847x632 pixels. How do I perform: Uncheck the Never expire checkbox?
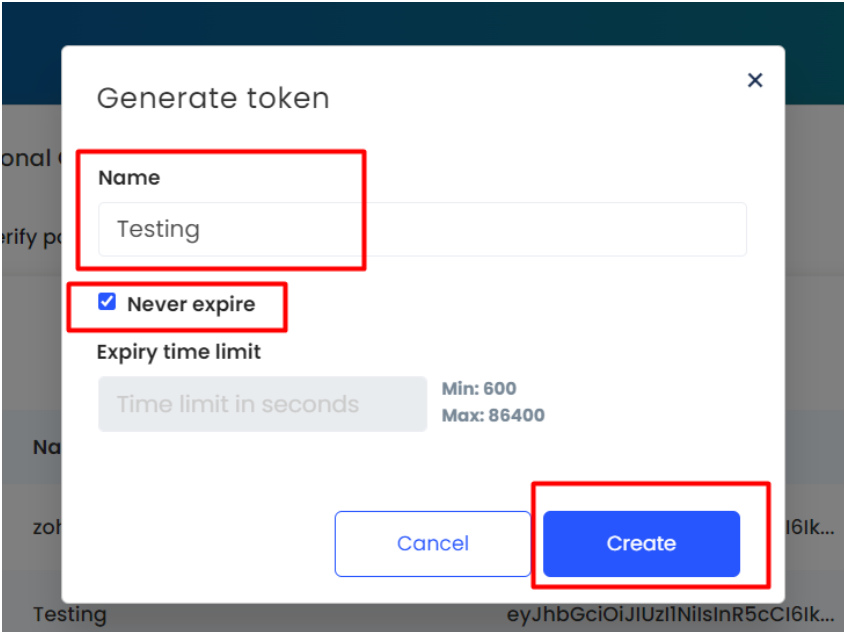point(107,301)
